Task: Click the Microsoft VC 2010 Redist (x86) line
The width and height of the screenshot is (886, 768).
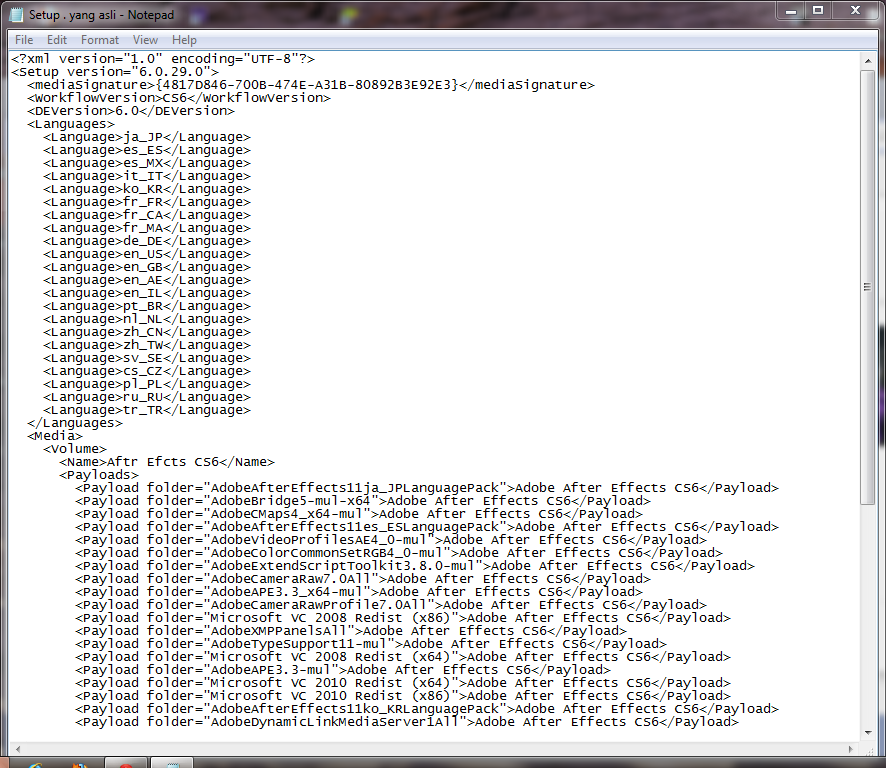Action: [403, 696]
